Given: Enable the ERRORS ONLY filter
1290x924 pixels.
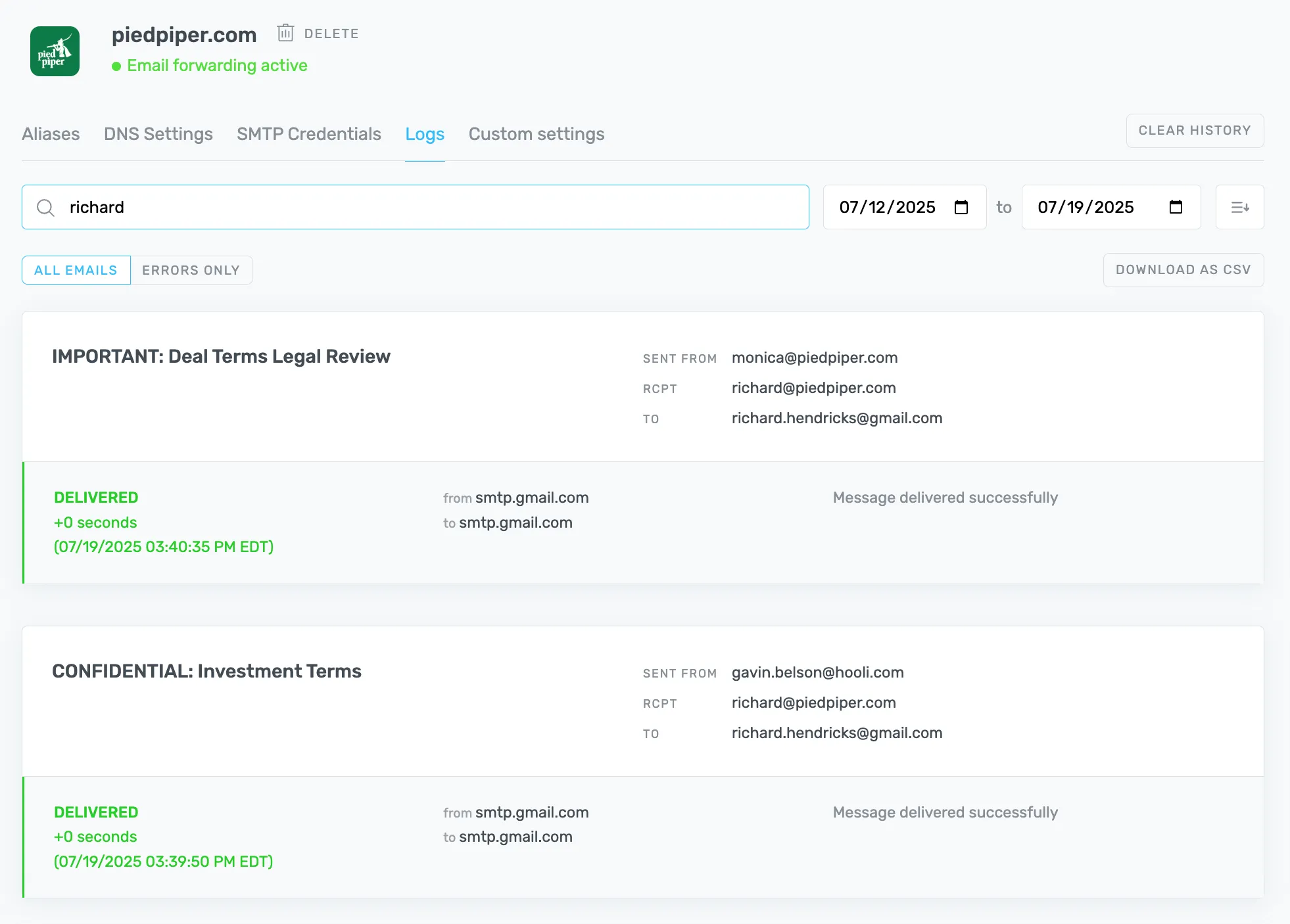Looking at the screenshot, I should [191, 269].
